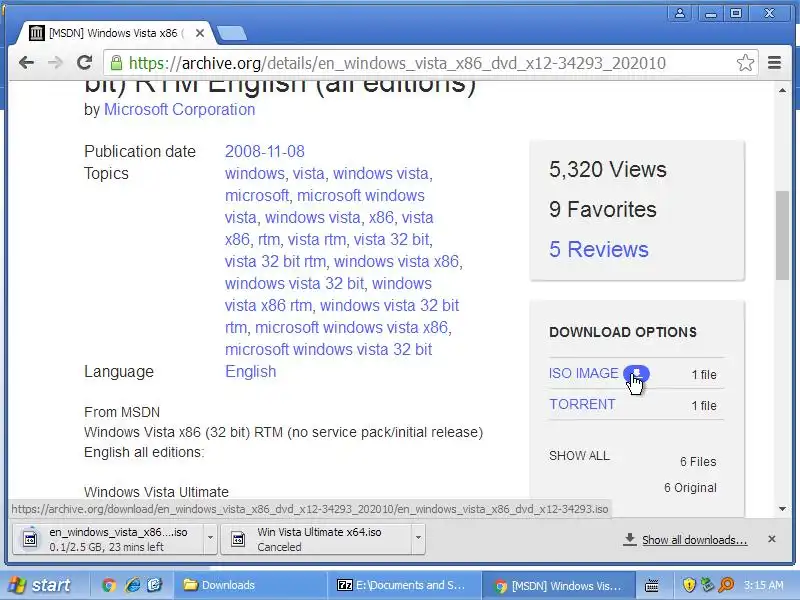Click the [MSDN] Windows Vis... taskbar button
This screenshot has width=800, height=600.
click(559, 585)
